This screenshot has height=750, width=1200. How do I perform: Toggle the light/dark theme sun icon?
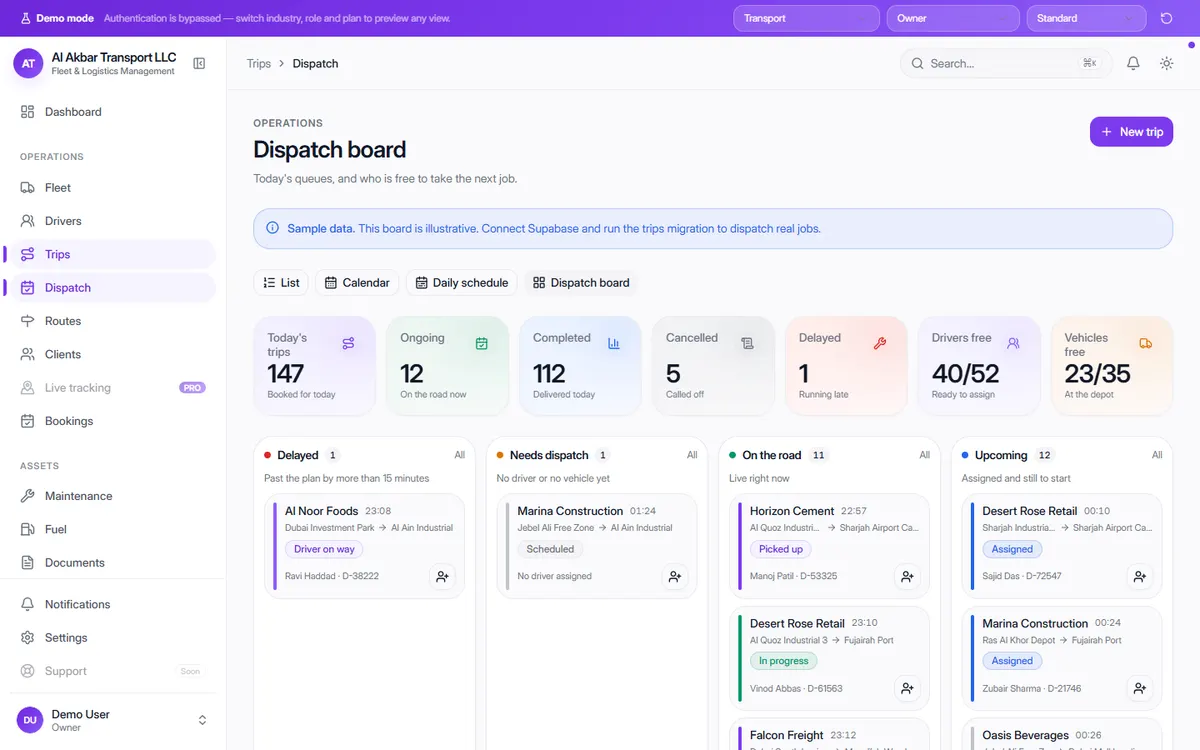[x=1166, y=63]
